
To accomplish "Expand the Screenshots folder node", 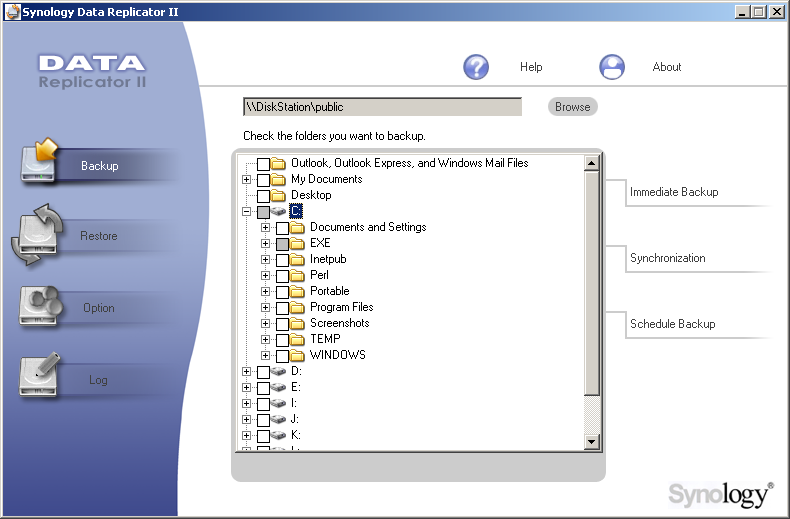I will click(x=265, y=323).
